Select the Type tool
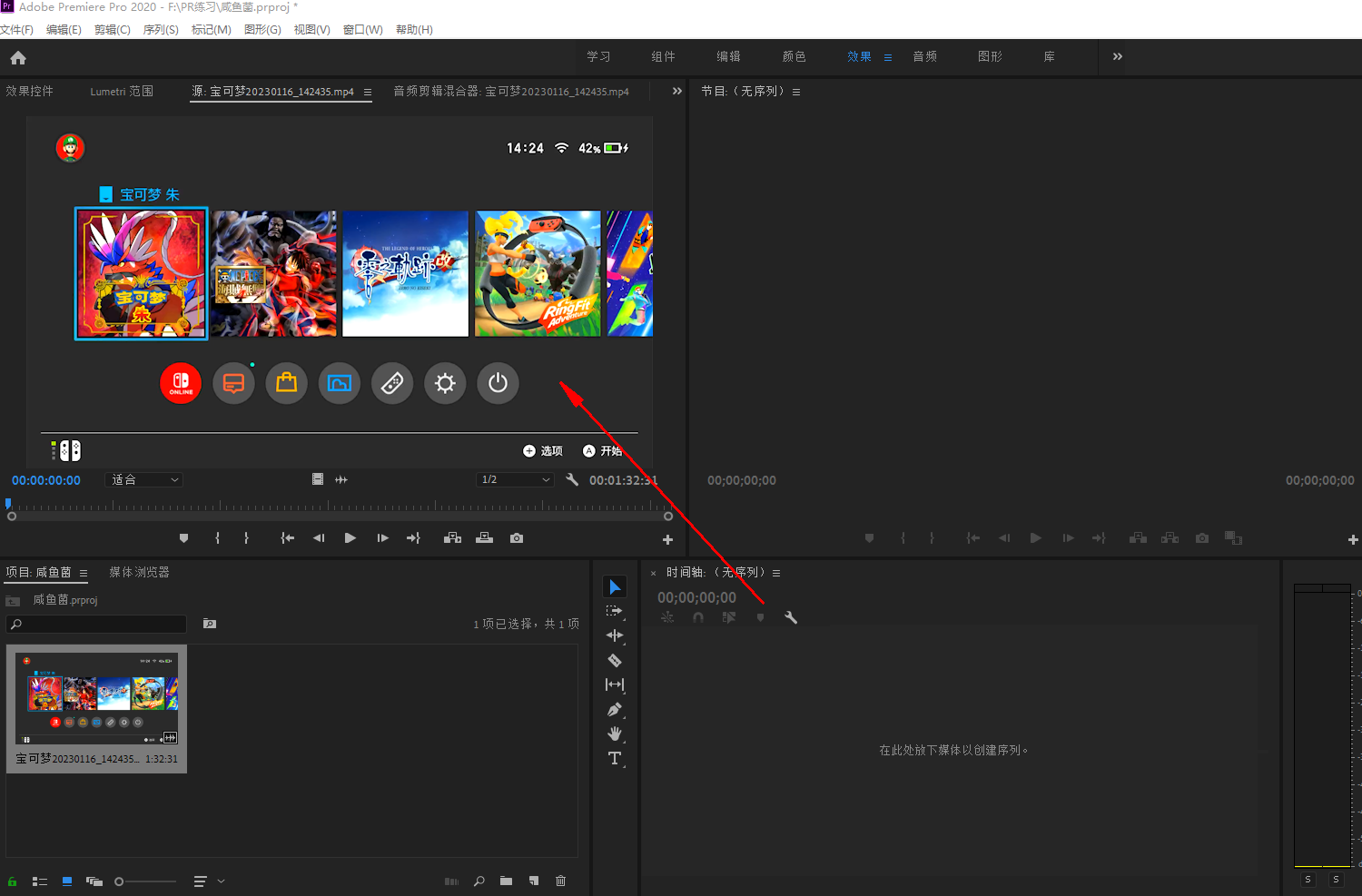This screenshot has width=1362, height=896. point(615,758)
